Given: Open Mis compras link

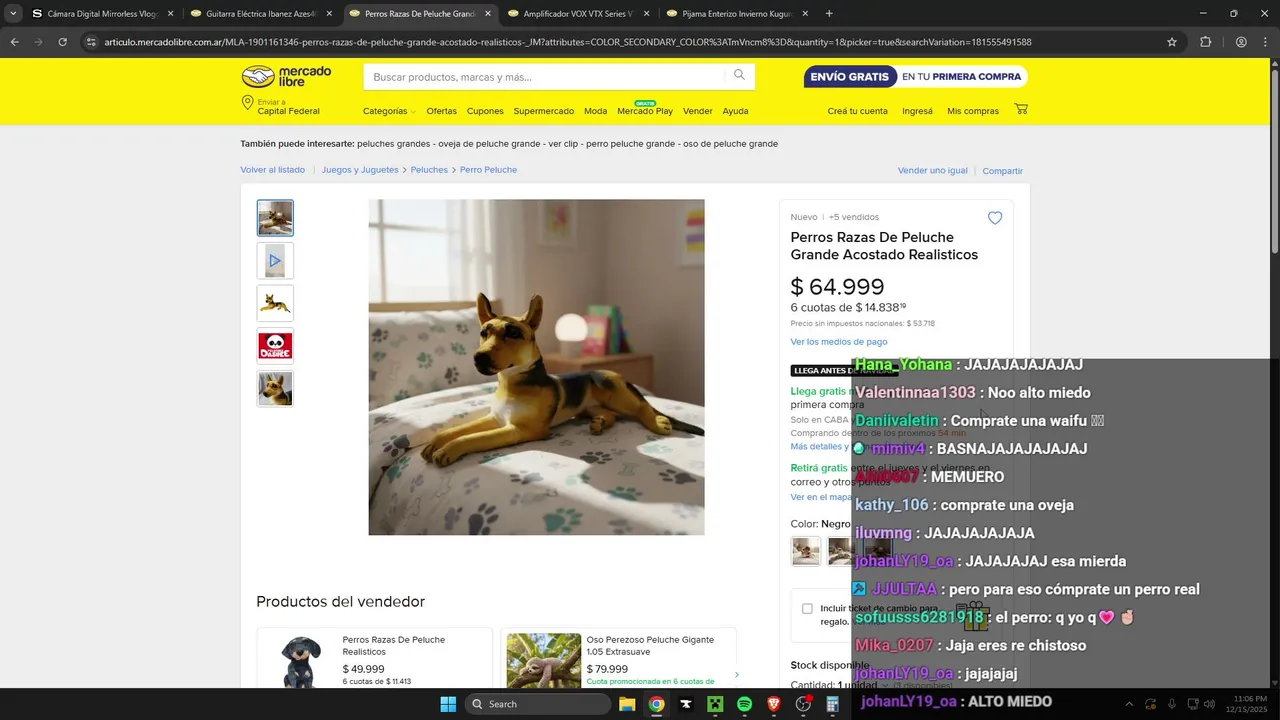Looking at the screenshot, I should tap(973, 111).
